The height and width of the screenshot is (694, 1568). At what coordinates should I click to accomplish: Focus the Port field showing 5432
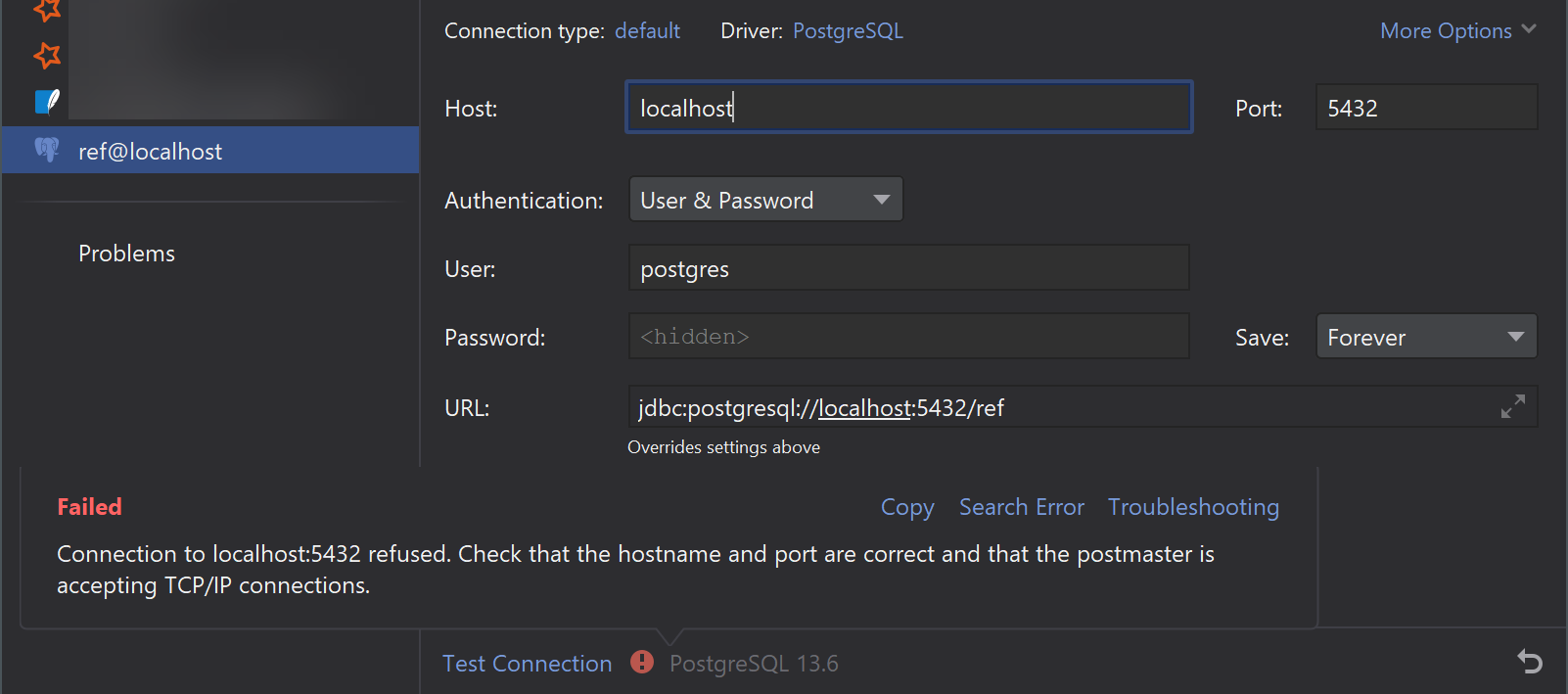(x=1426, y=108)
